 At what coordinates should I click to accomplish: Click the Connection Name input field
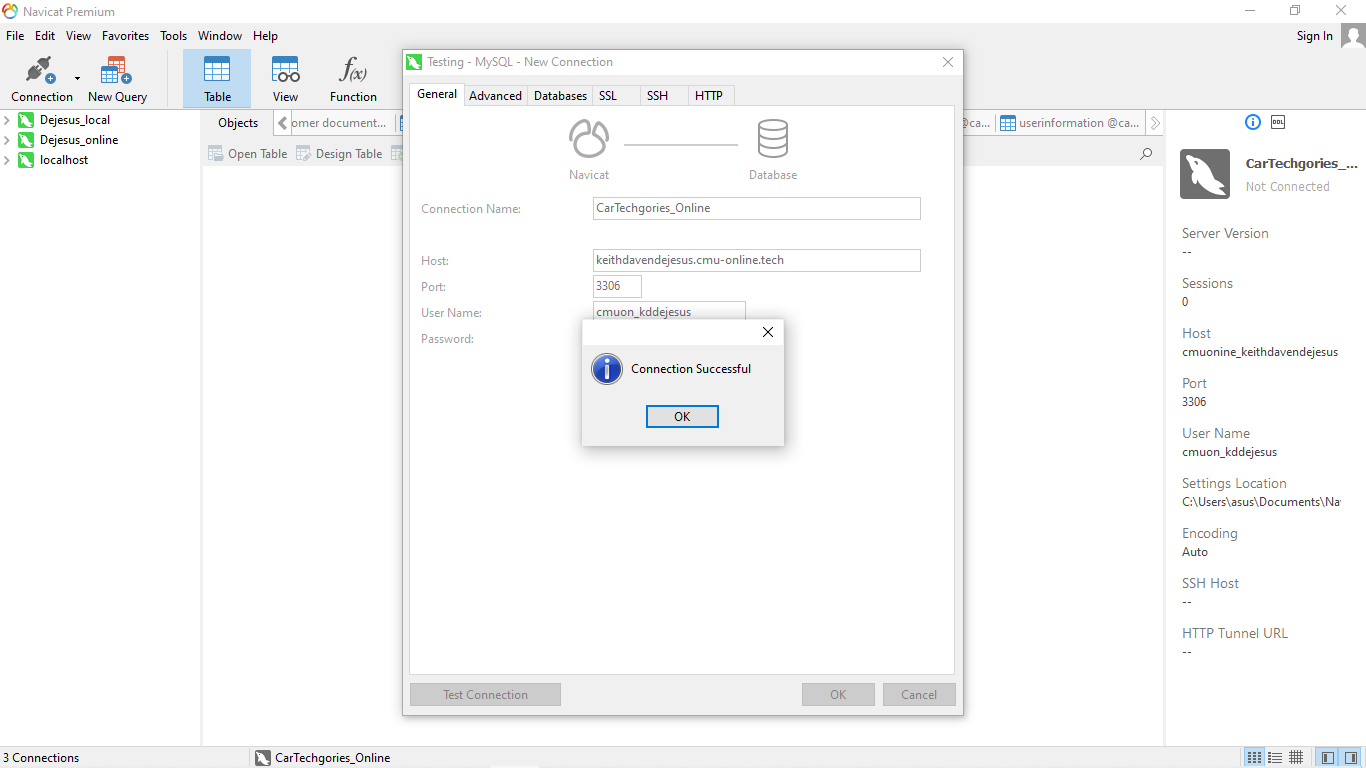(x=756, y=208)
